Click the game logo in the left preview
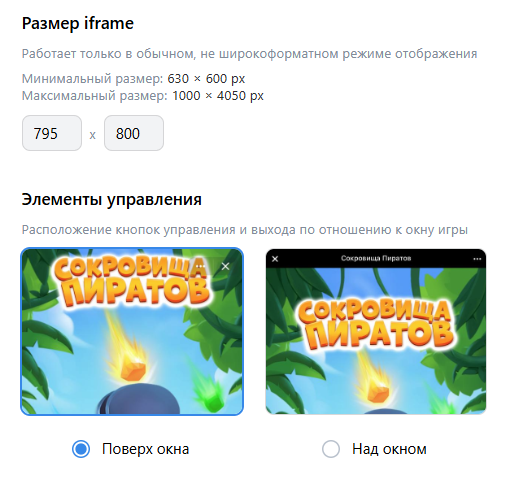 tap(131, 282)
